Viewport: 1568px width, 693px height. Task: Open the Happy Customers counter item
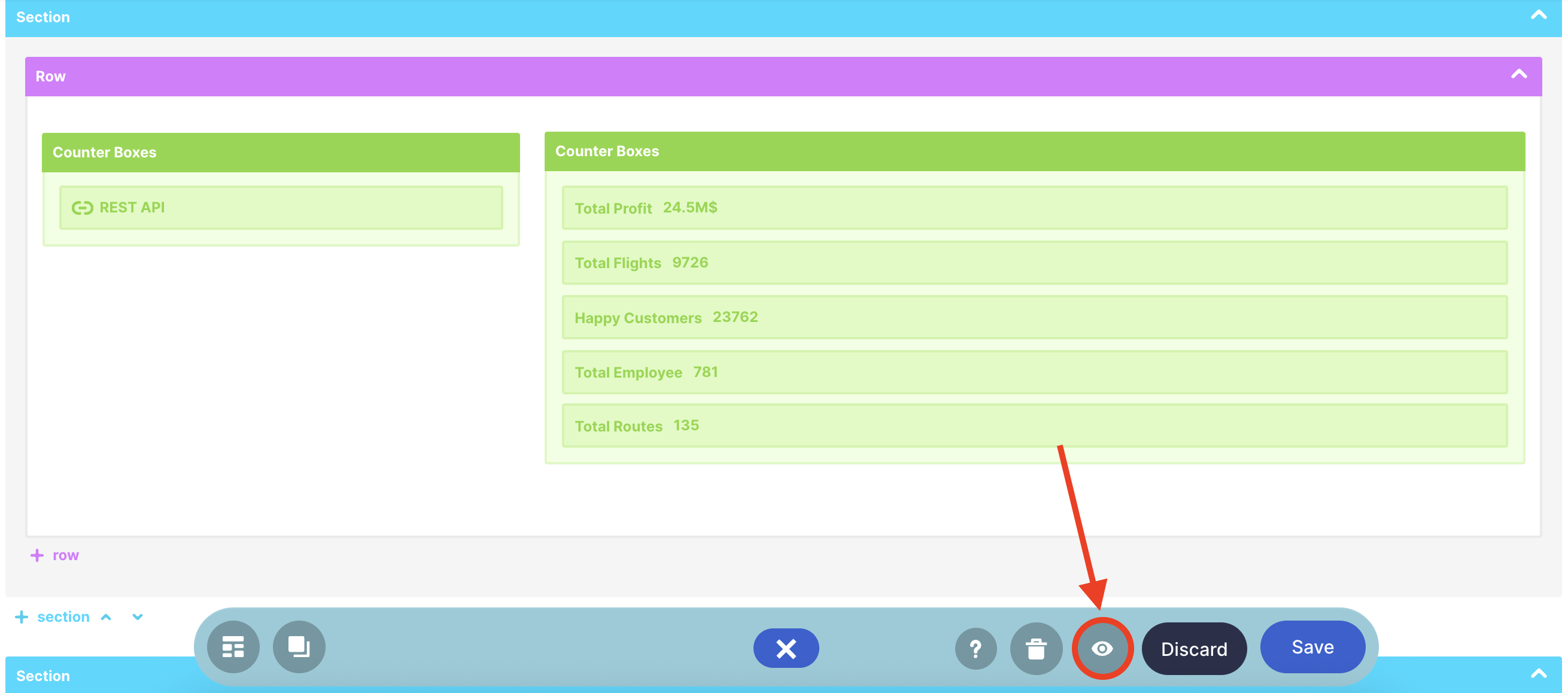tap(1034, 318)
